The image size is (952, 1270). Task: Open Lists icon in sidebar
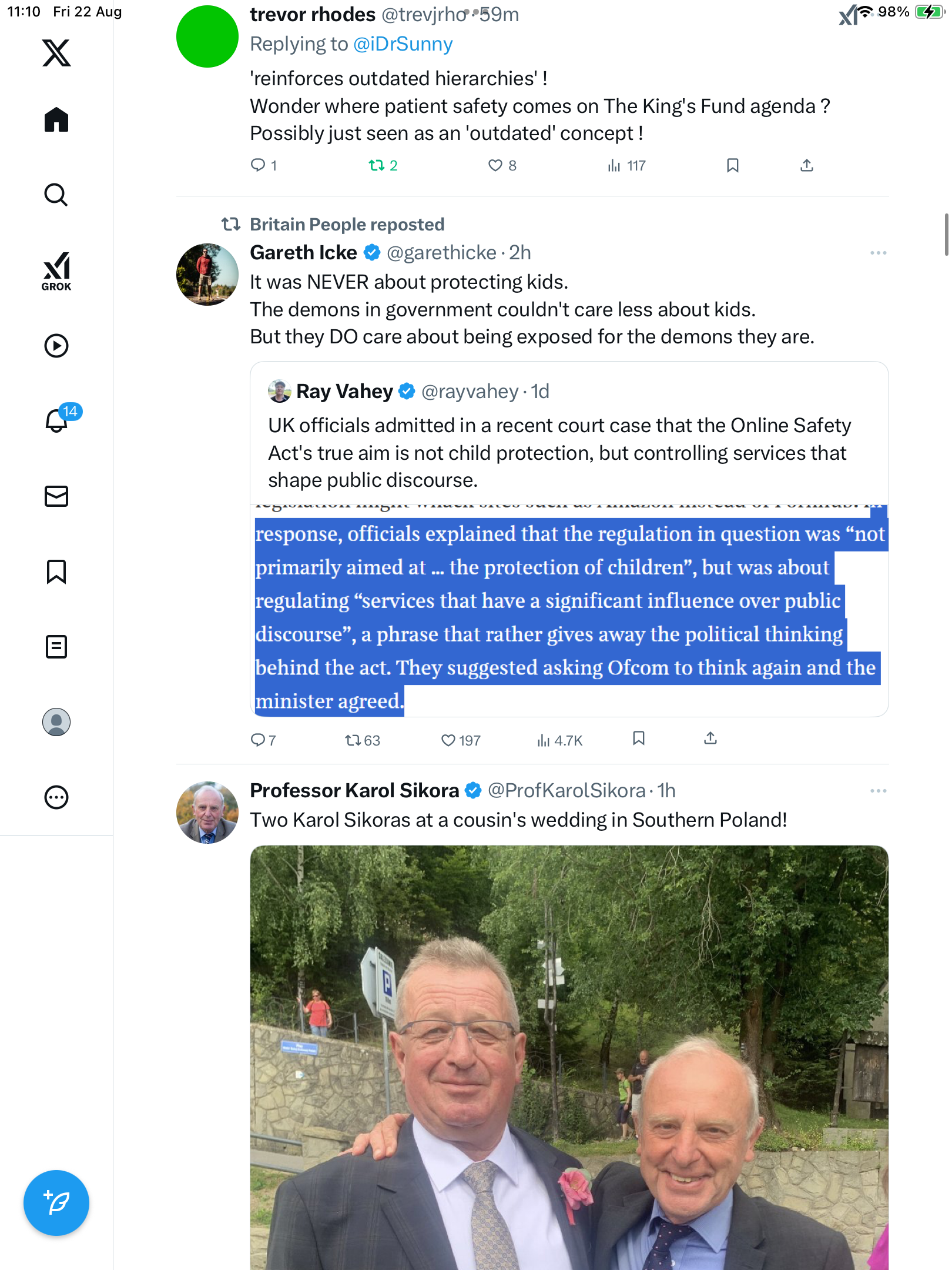56,647
